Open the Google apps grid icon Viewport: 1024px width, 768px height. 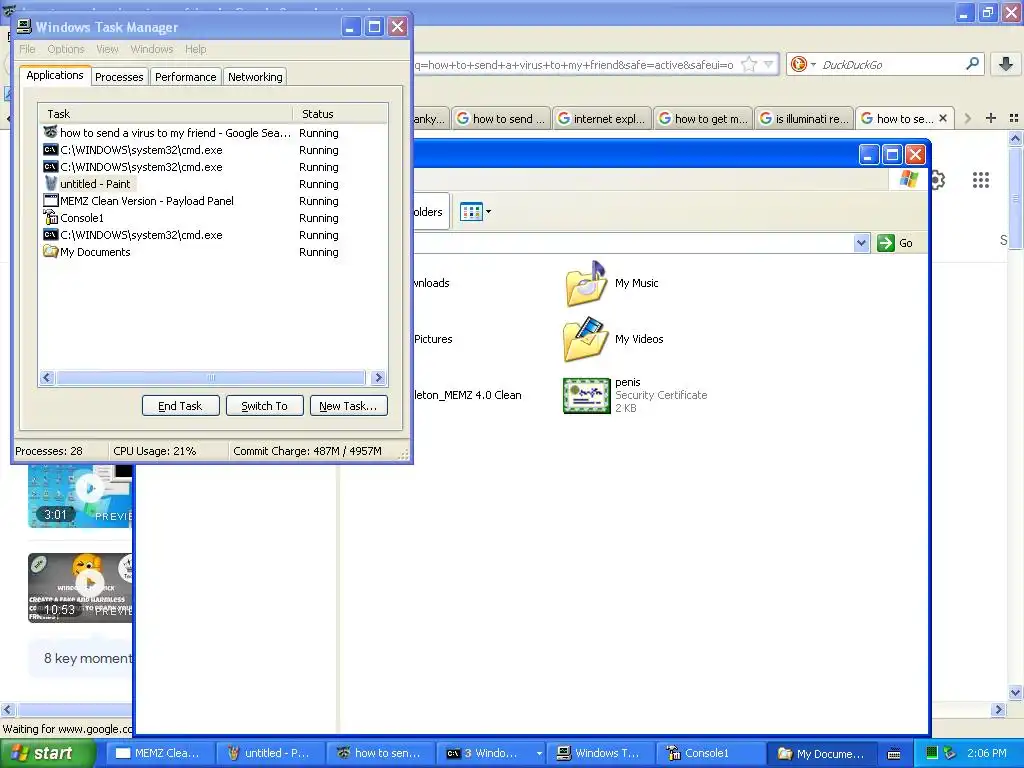click(x=981, y=180)
